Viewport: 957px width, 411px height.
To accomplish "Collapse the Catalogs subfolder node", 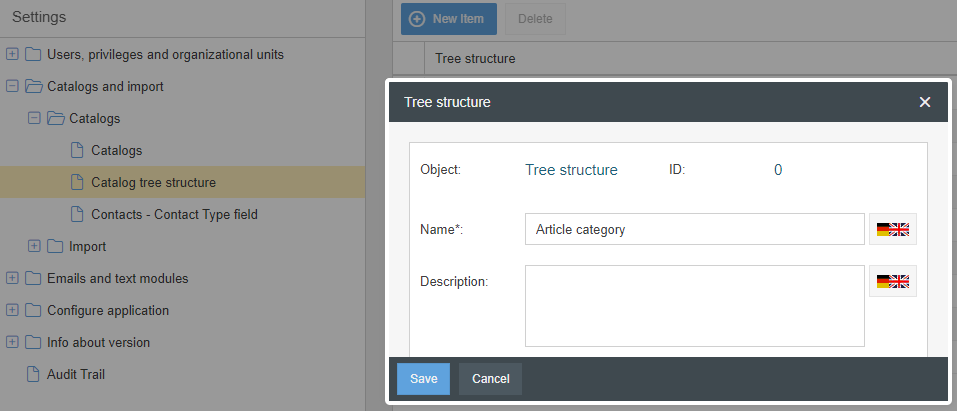I will (x=34, y=118).
